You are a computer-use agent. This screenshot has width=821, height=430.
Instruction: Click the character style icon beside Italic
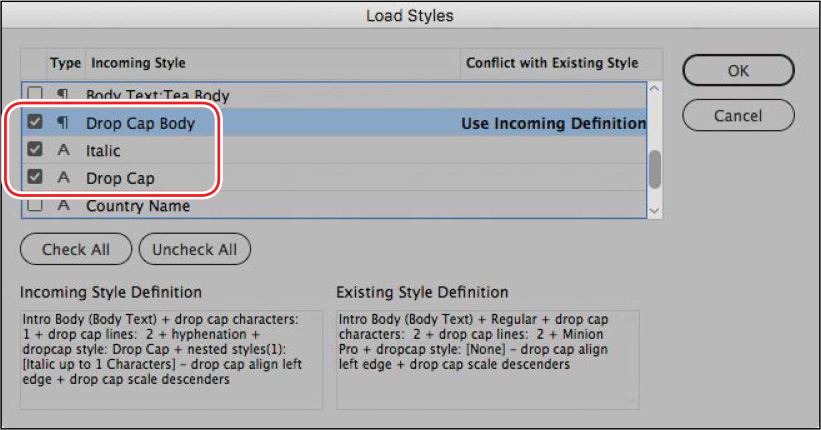pos(63,150)
